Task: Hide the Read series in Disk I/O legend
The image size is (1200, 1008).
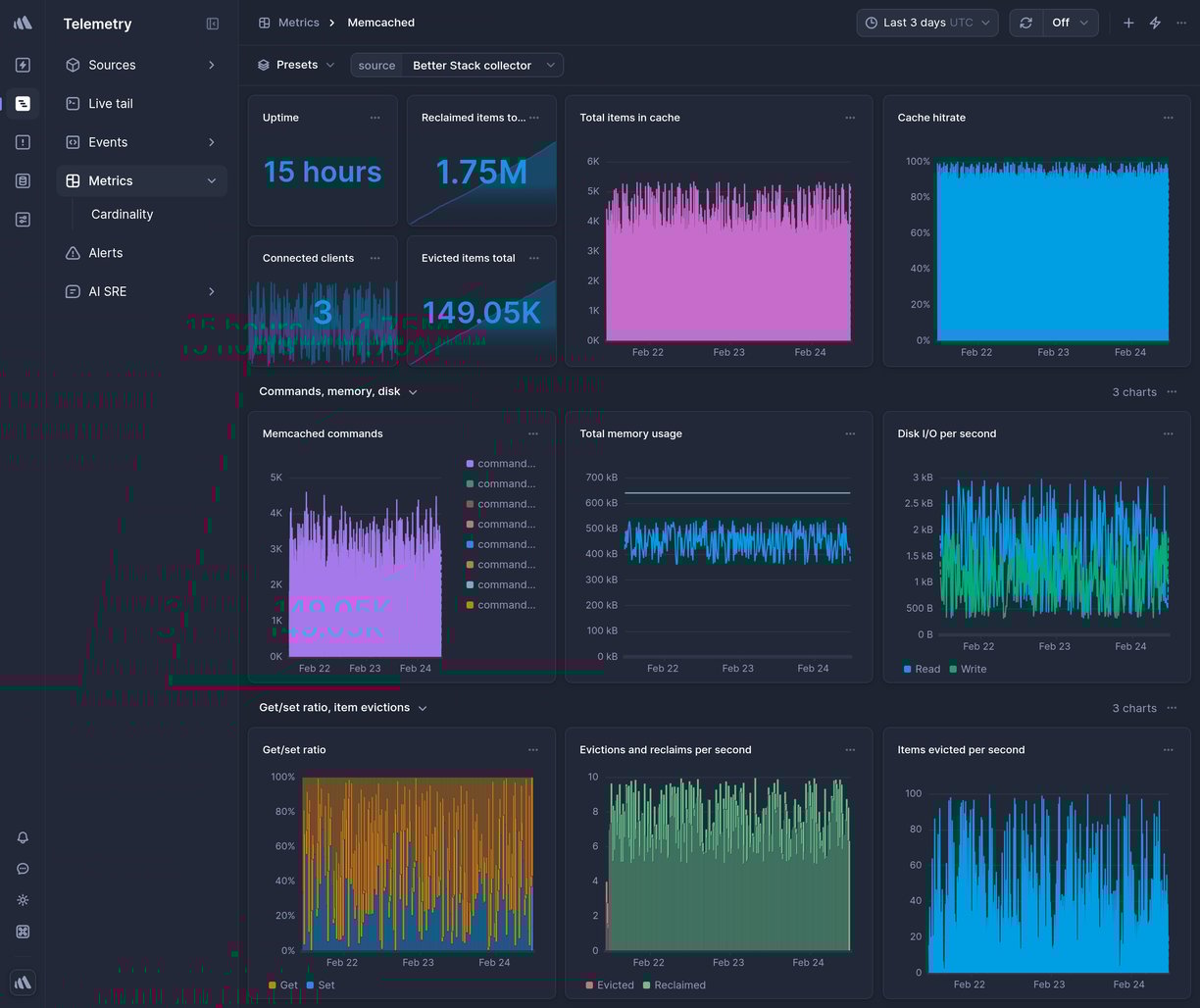Action: point(922,669)
